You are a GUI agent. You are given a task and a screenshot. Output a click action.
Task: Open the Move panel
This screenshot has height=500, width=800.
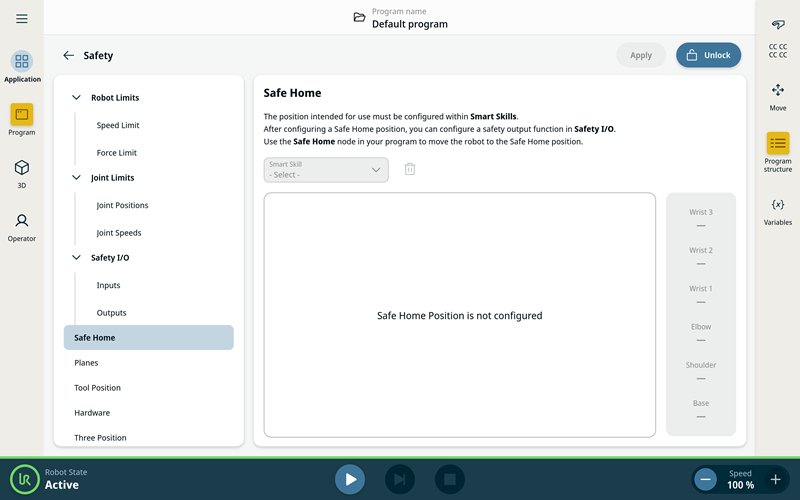click(777, 96)
